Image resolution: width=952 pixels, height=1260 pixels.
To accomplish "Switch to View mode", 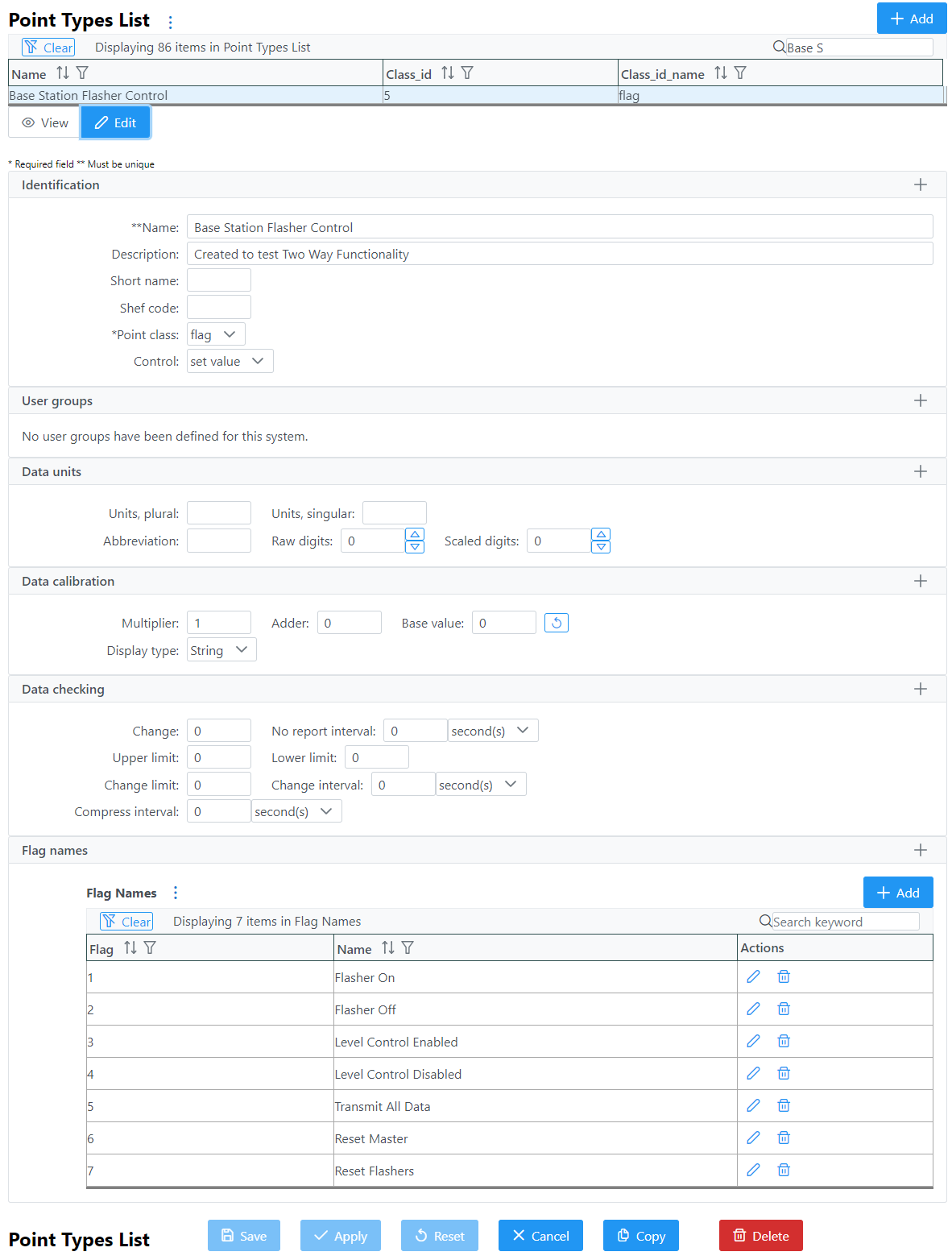I will click(45, 122).
